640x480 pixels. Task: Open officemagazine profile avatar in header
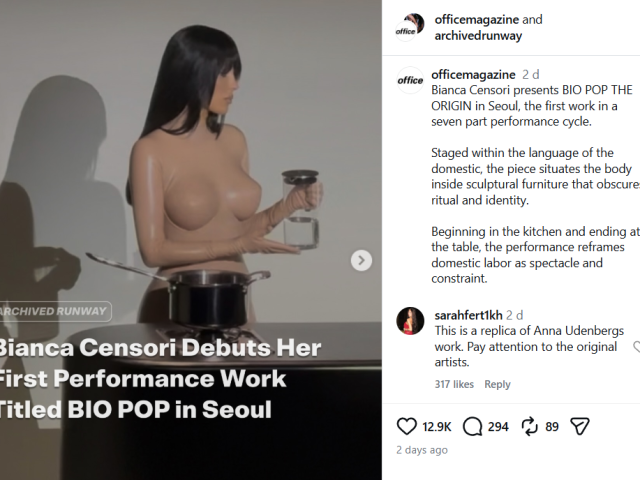410,27
